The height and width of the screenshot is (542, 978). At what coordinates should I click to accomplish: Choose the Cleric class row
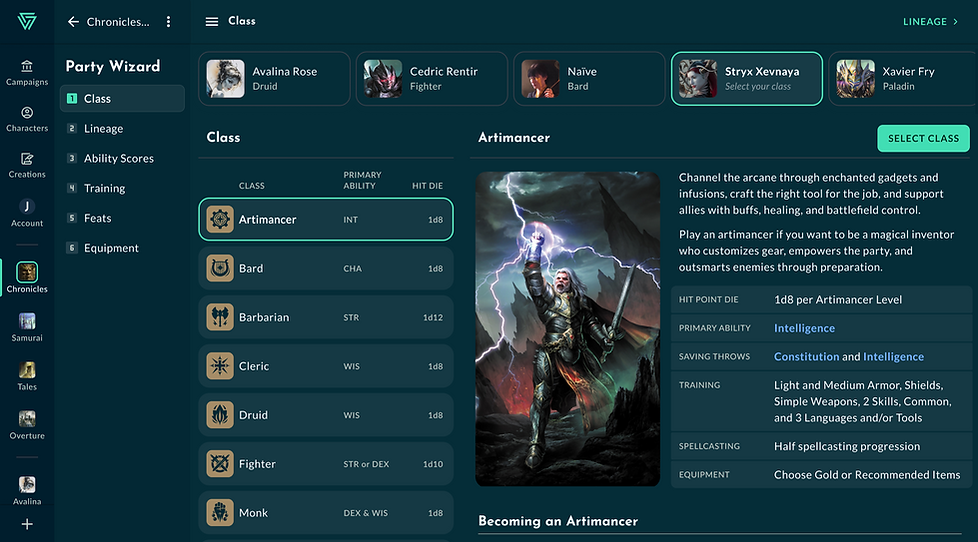pos(326,365)
